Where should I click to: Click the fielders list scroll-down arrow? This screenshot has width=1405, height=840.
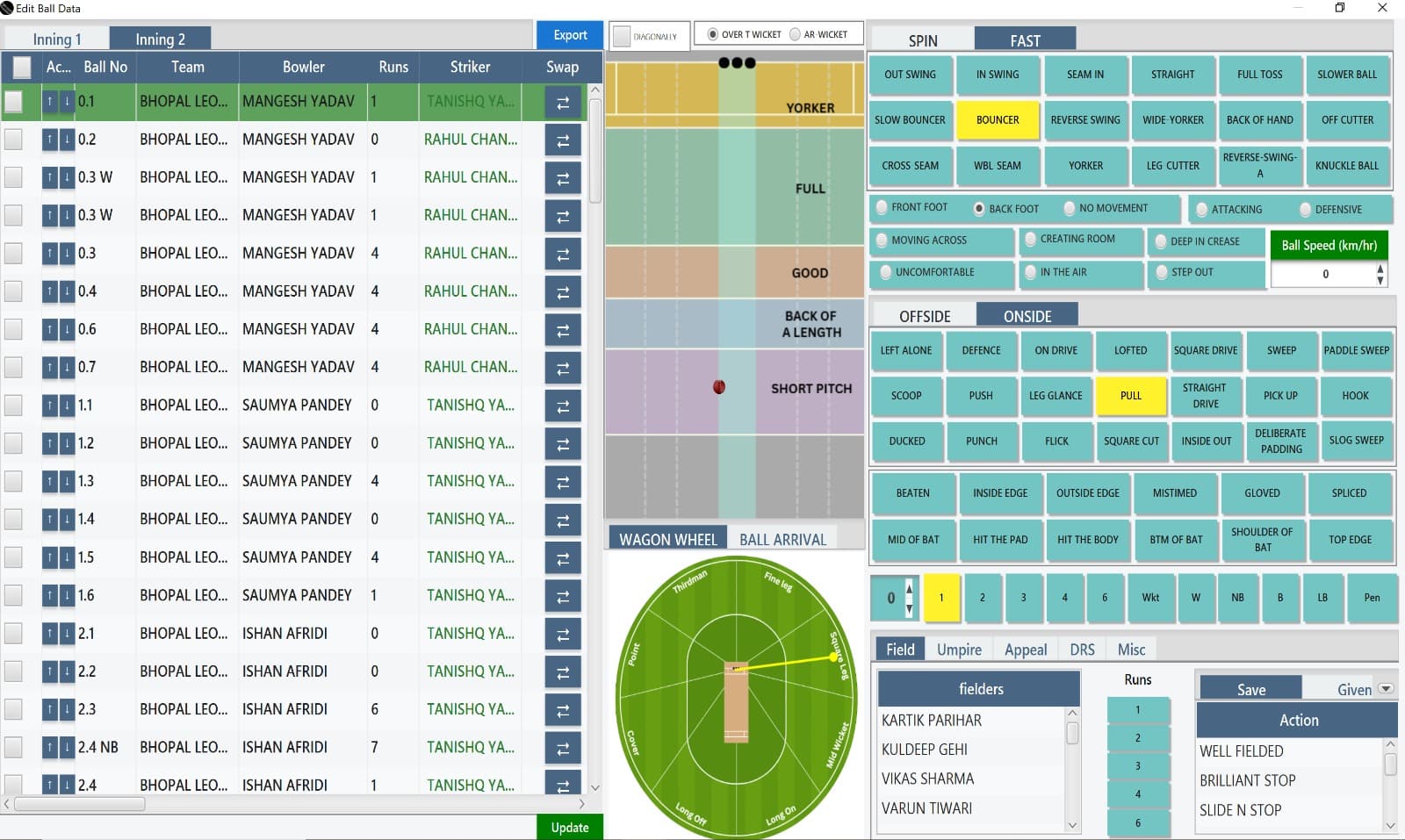pos(1072,825)
